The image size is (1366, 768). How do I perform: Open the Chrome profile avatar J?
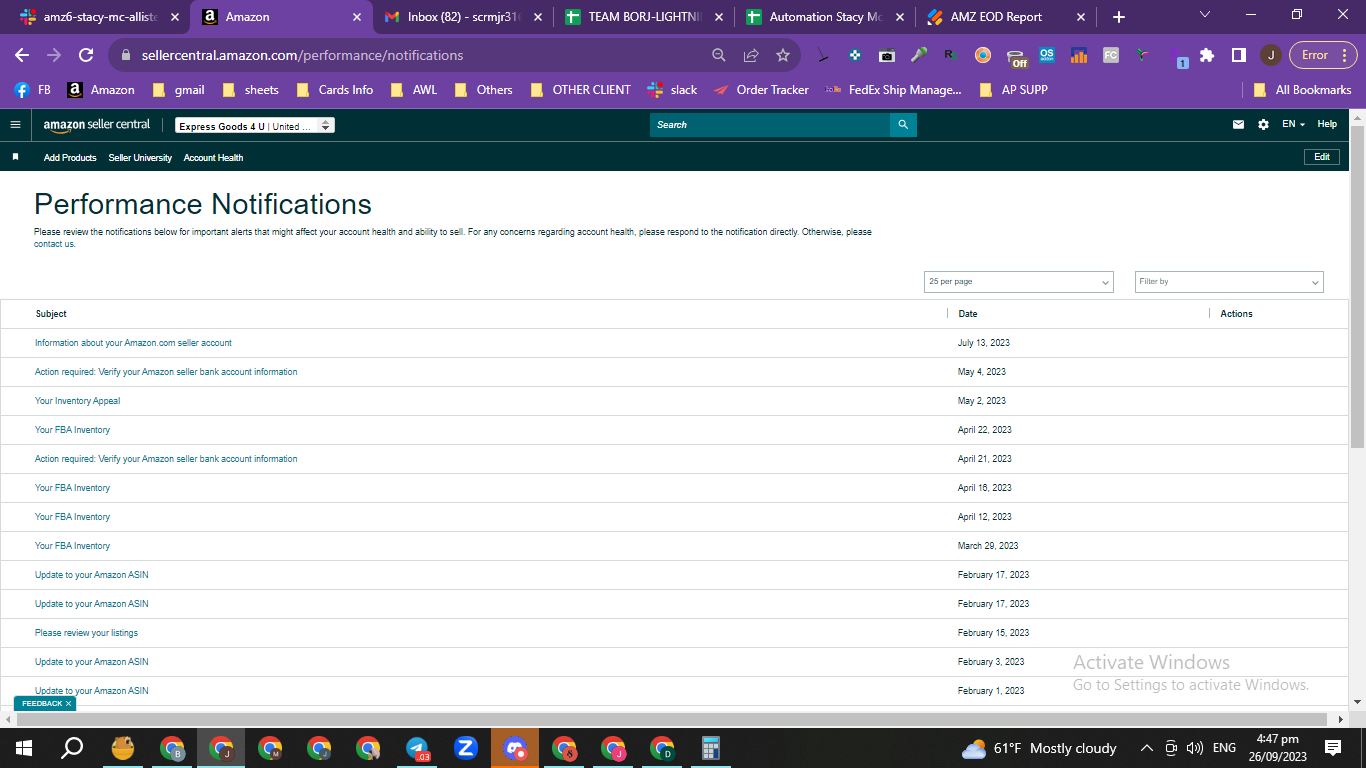(x=1271, y=55)
